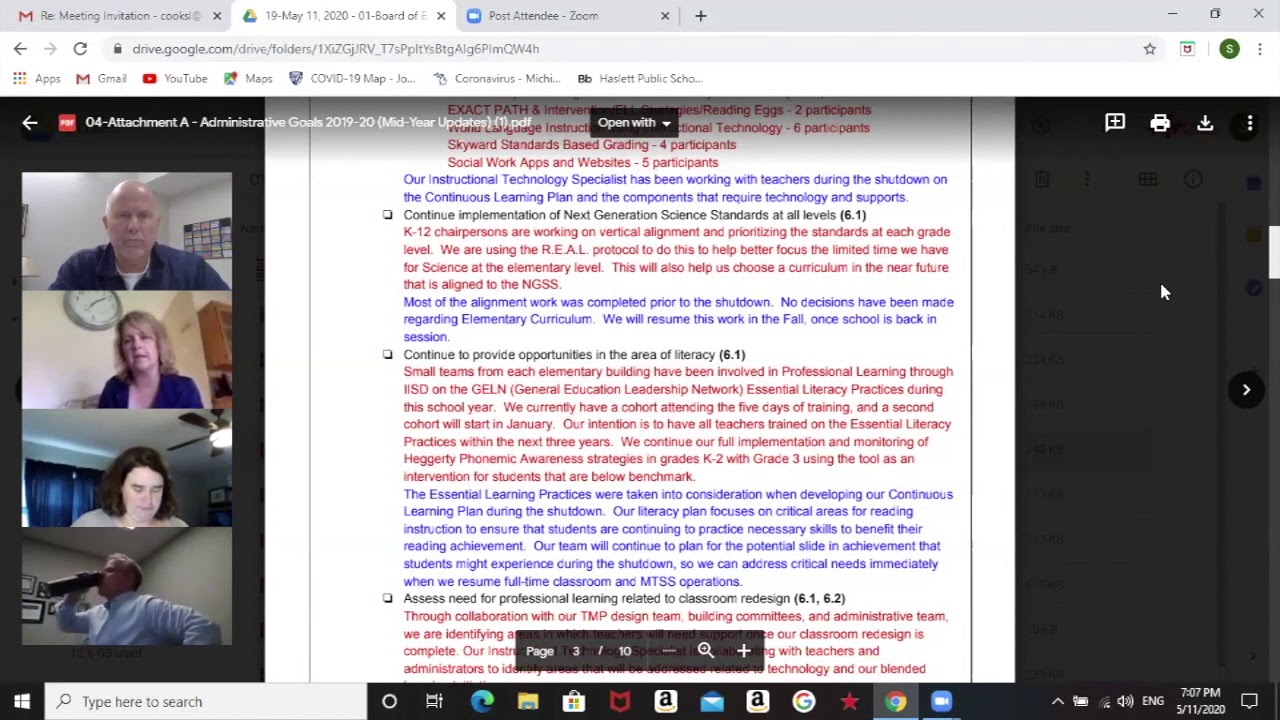Open the Apps bookmark
The image size is (1280, 720).
(x=37, y=78)
